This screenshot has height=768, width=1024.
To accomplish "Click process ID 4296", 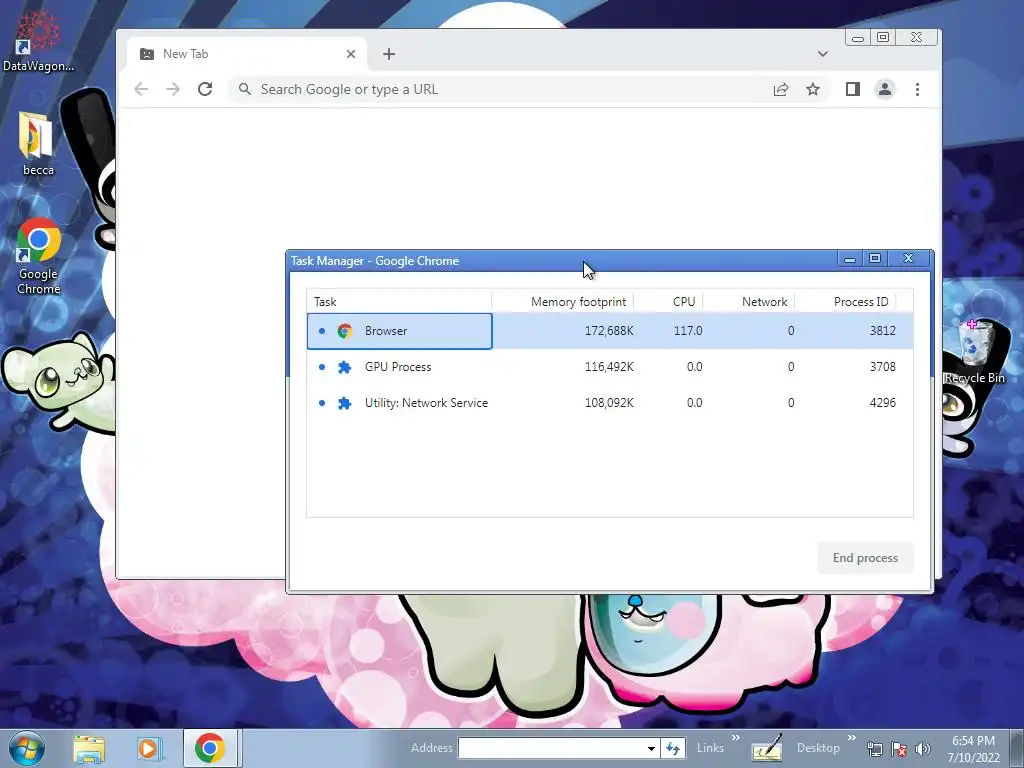I will [x=882, y=403].
